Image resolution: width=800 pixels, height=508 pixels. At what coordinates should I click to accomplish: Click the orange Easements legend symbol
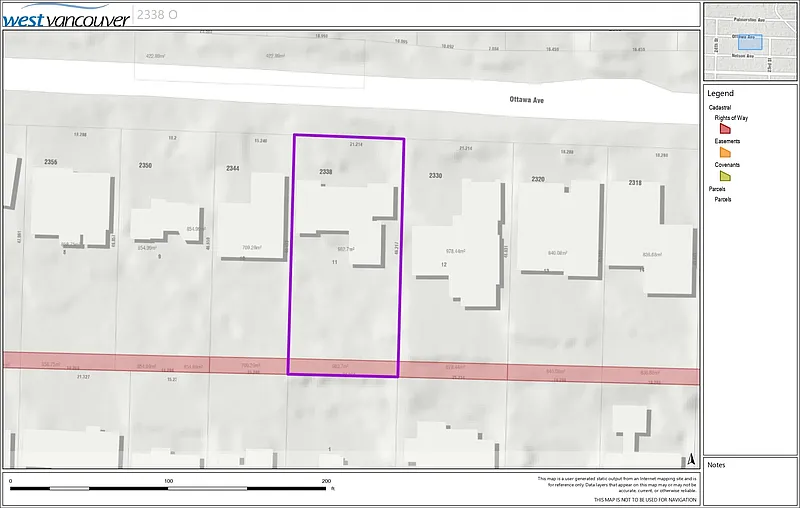click(725, 152)
